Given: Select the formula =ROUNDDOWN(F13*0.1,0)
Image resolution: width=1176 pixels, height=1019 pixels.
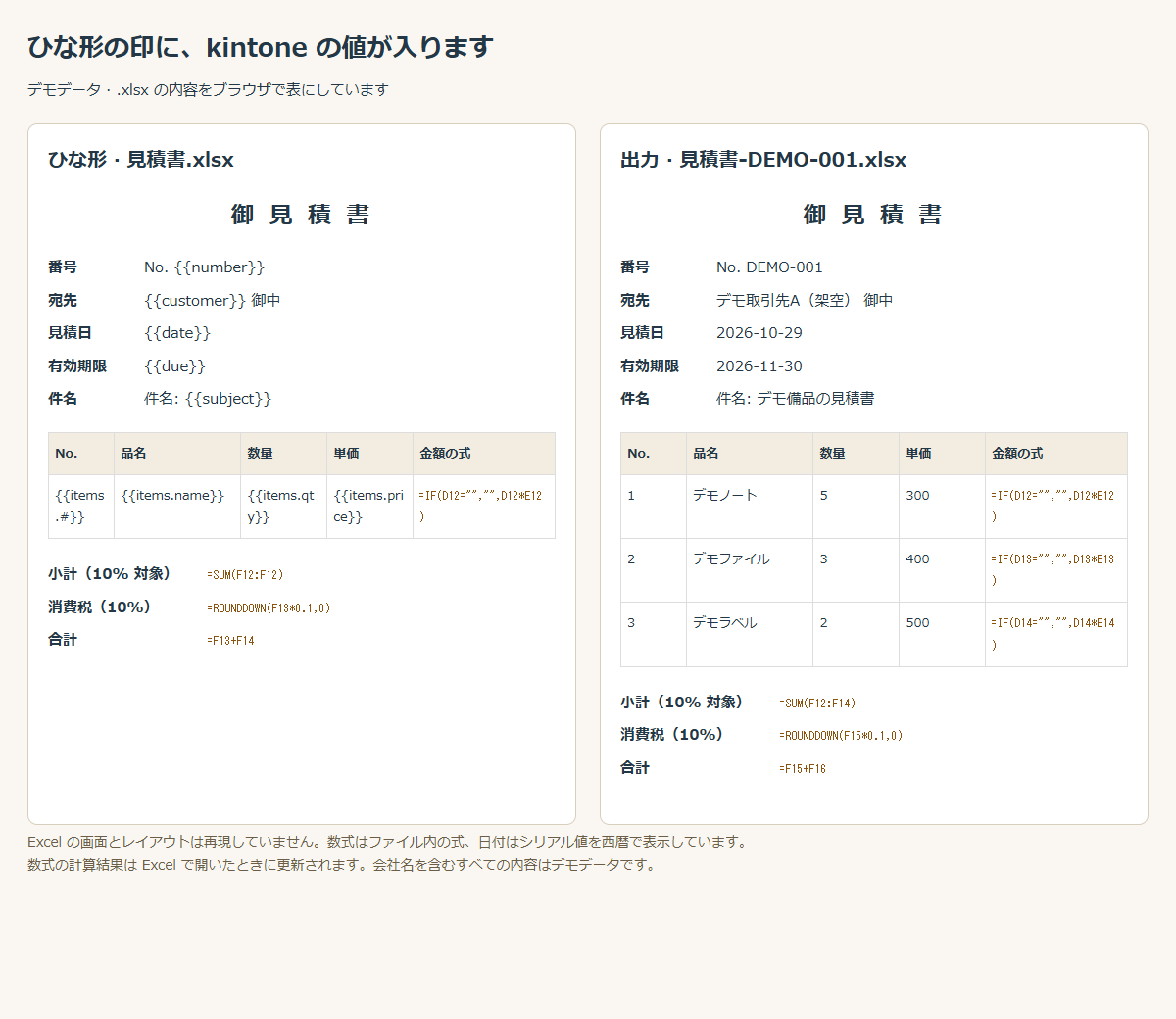Looking at the screenshot, I should [269, 608].
